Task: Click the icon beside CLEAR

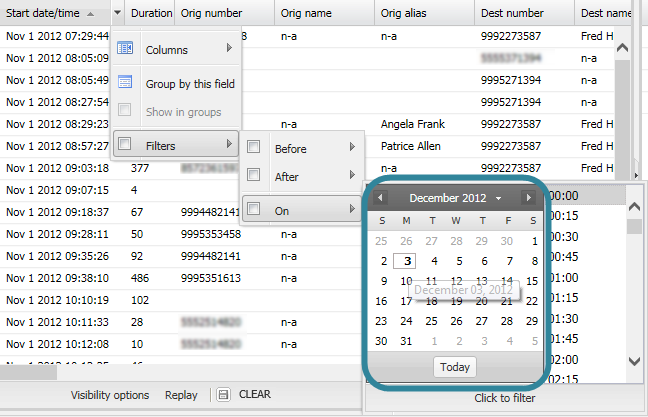Action: tap(224, 395)
